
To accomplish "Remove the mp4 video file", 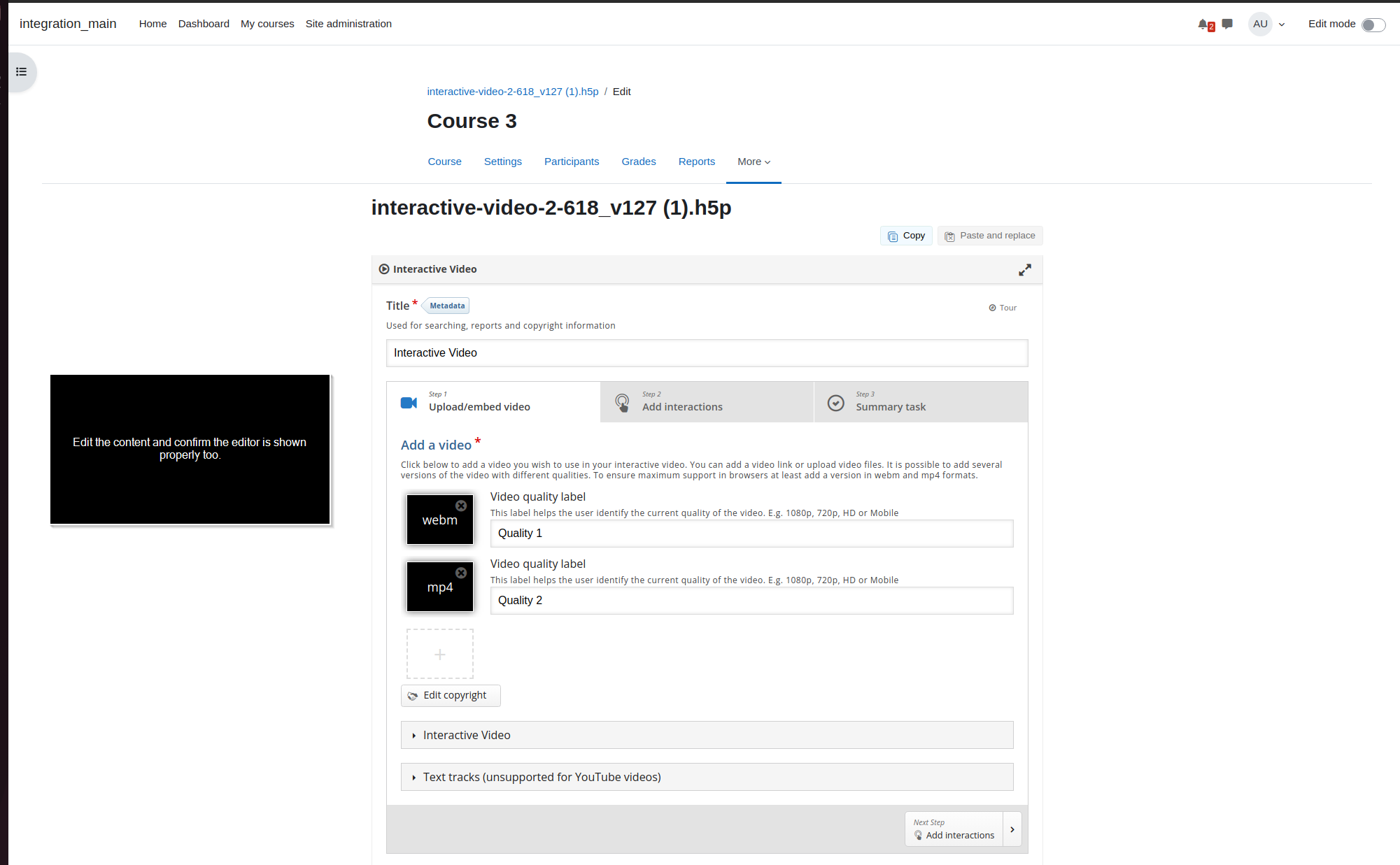I will pyautogui.click(x=461, y=573).
